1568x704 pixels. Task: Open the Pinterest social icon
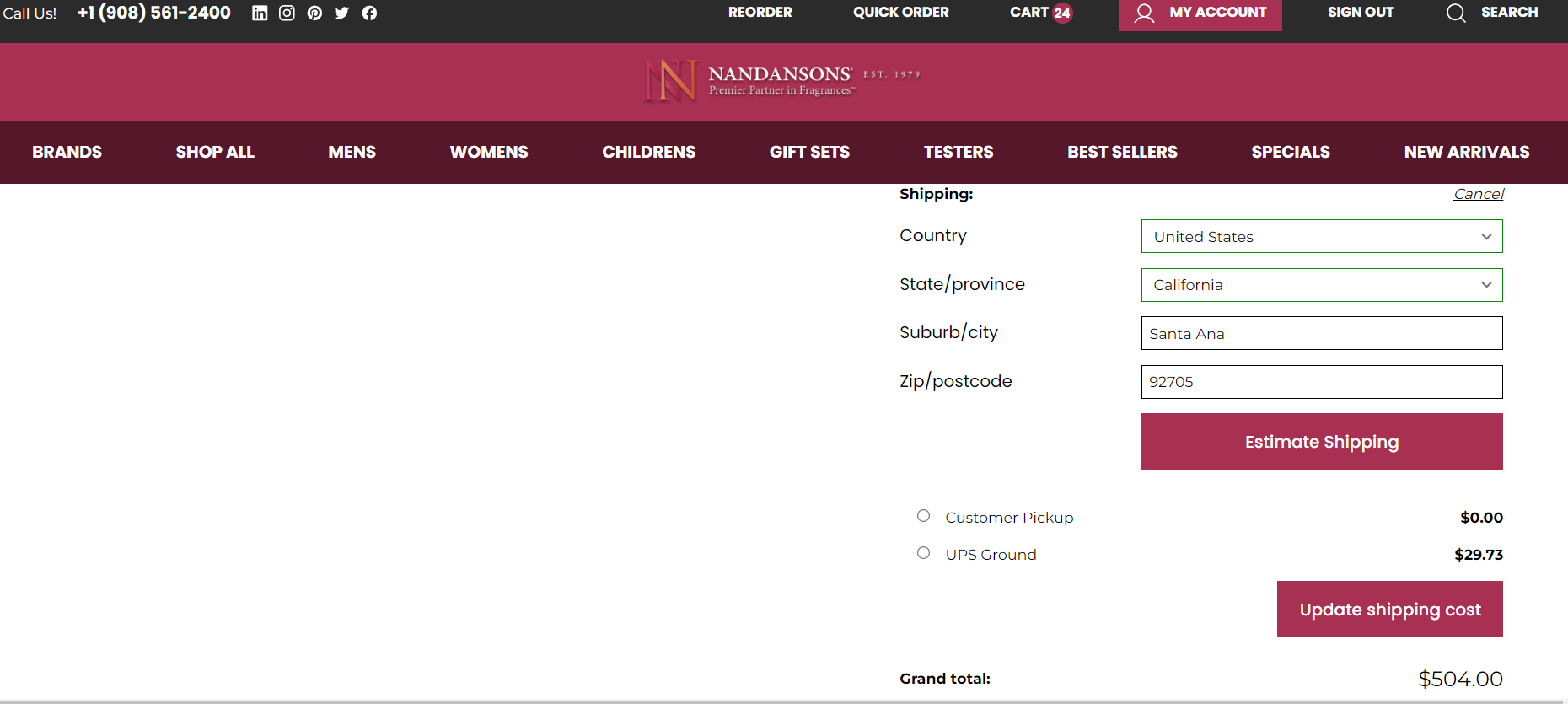coord(314,13)
